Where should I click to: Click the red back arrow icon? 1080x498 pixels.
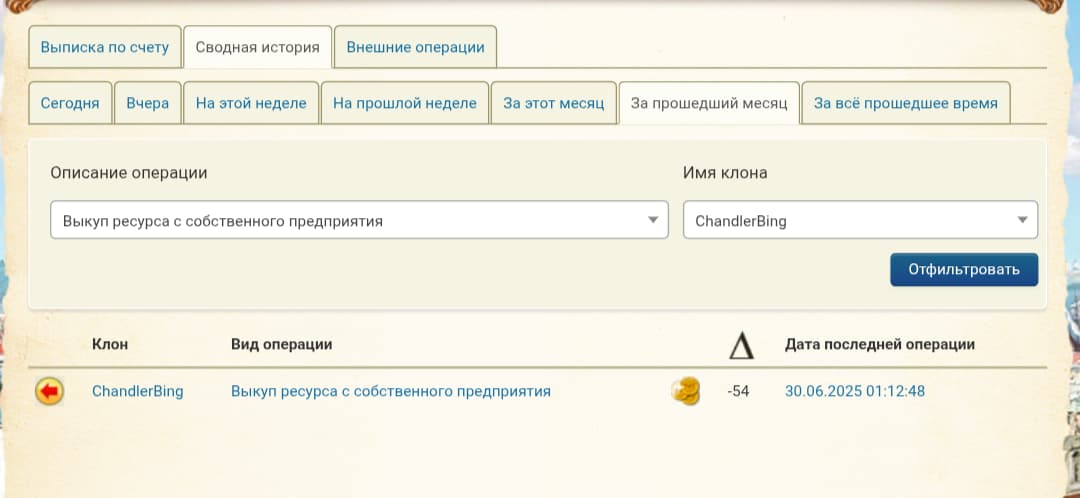(49, 392)
